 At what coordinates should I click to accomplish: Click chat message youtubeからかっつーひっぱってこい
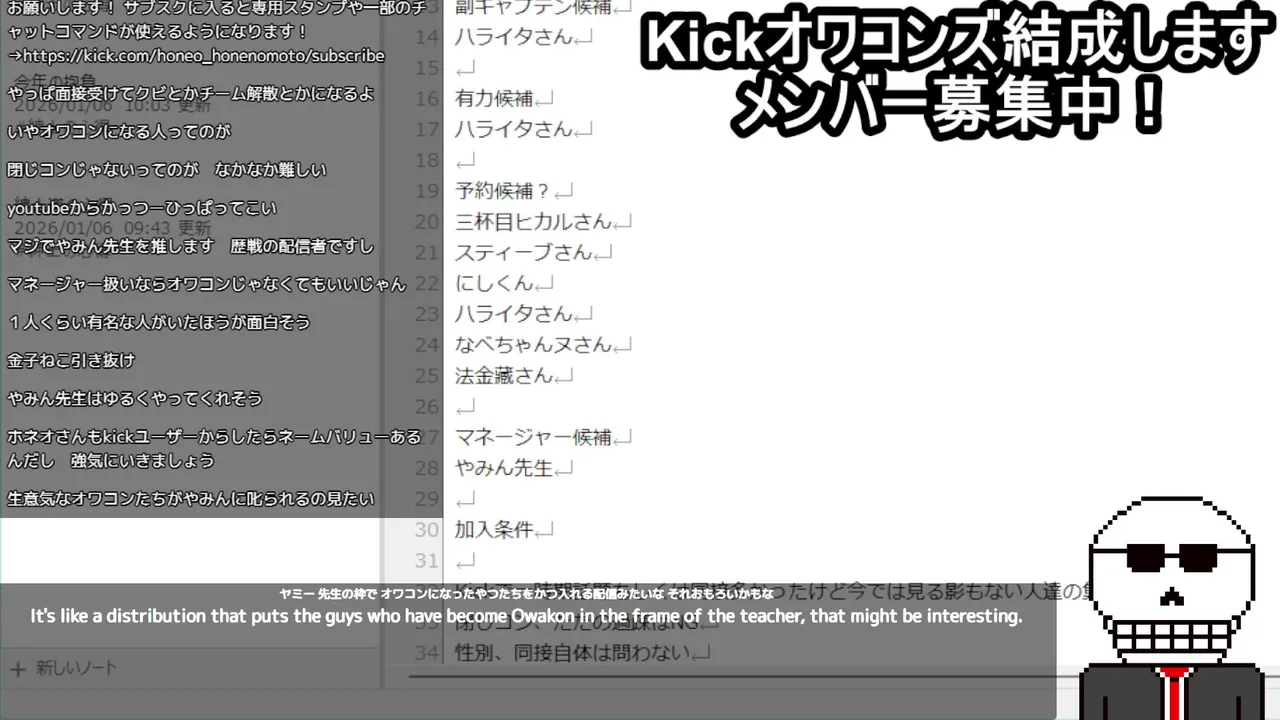click(x=142, y=208)
